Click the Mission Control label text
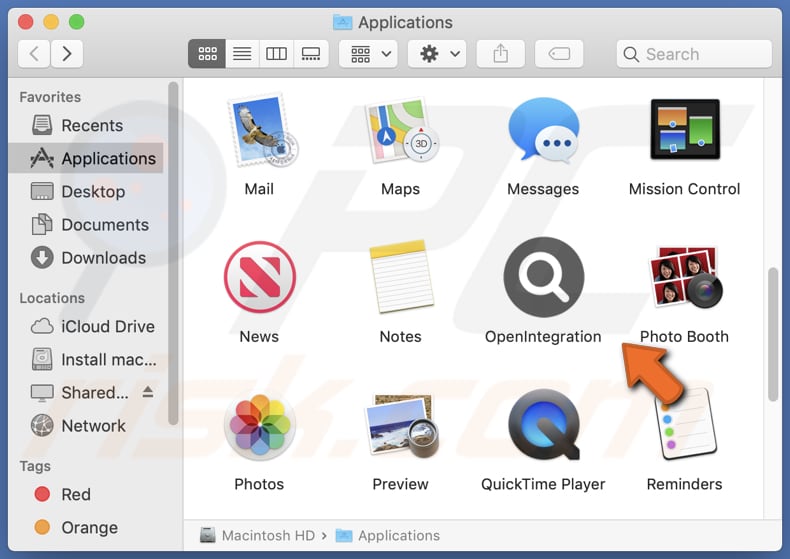The height and width of the screenshot is (559, 790). 684,189
